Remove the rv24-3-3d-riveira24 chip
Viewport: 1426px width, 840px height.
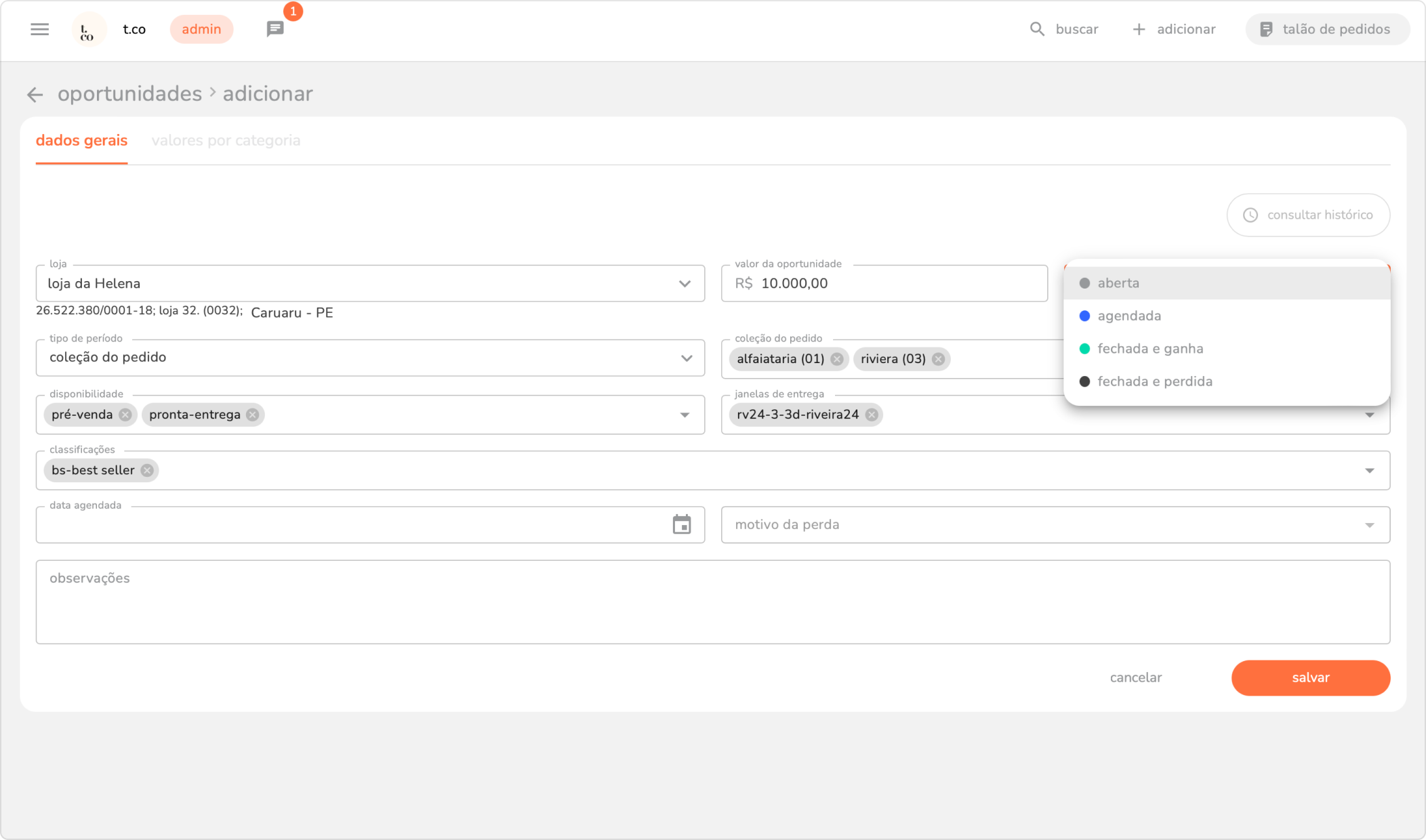tap(872, 415)
